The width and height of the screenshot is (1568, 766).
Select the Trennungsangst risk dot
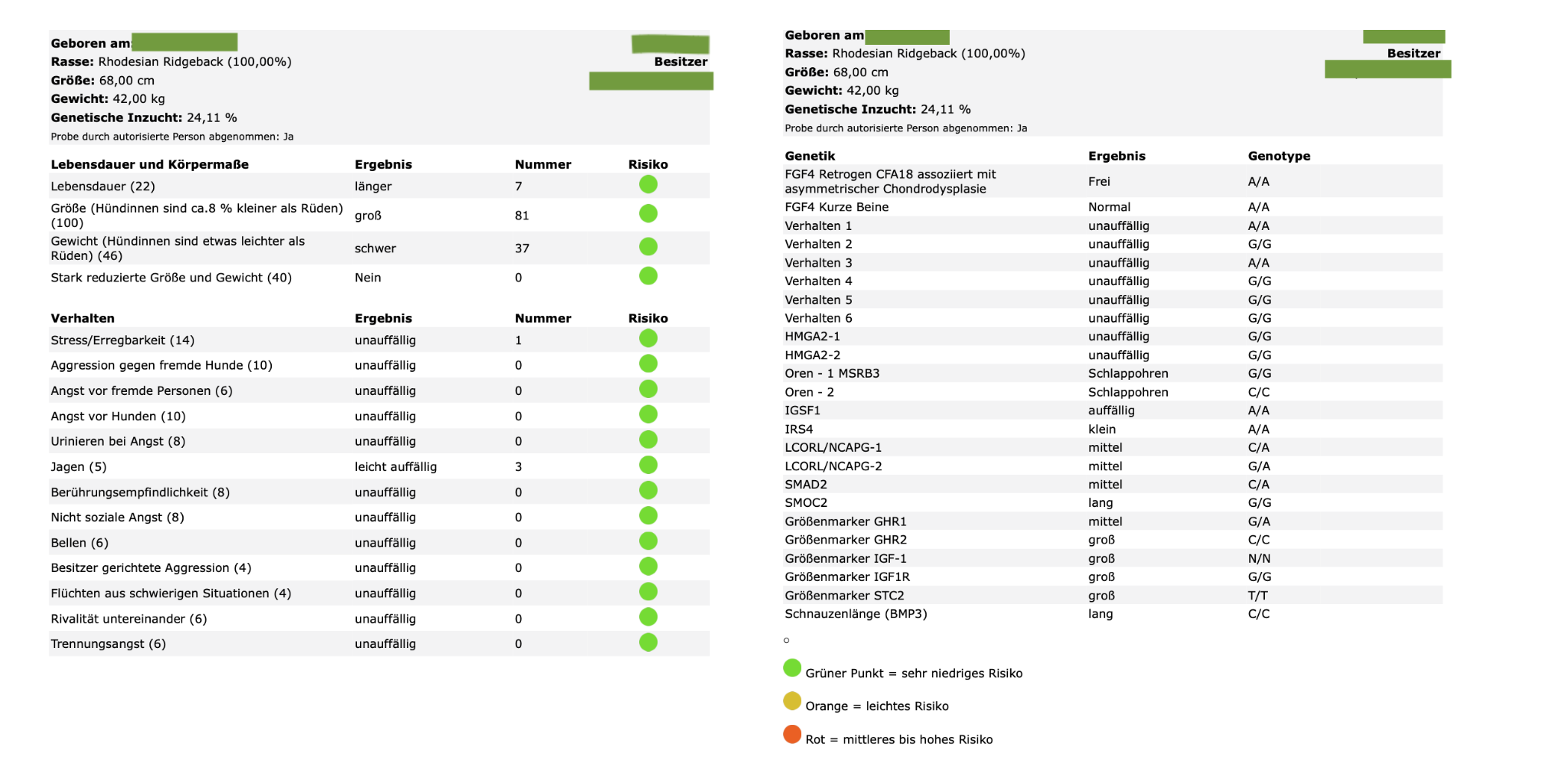click(648, 642)
